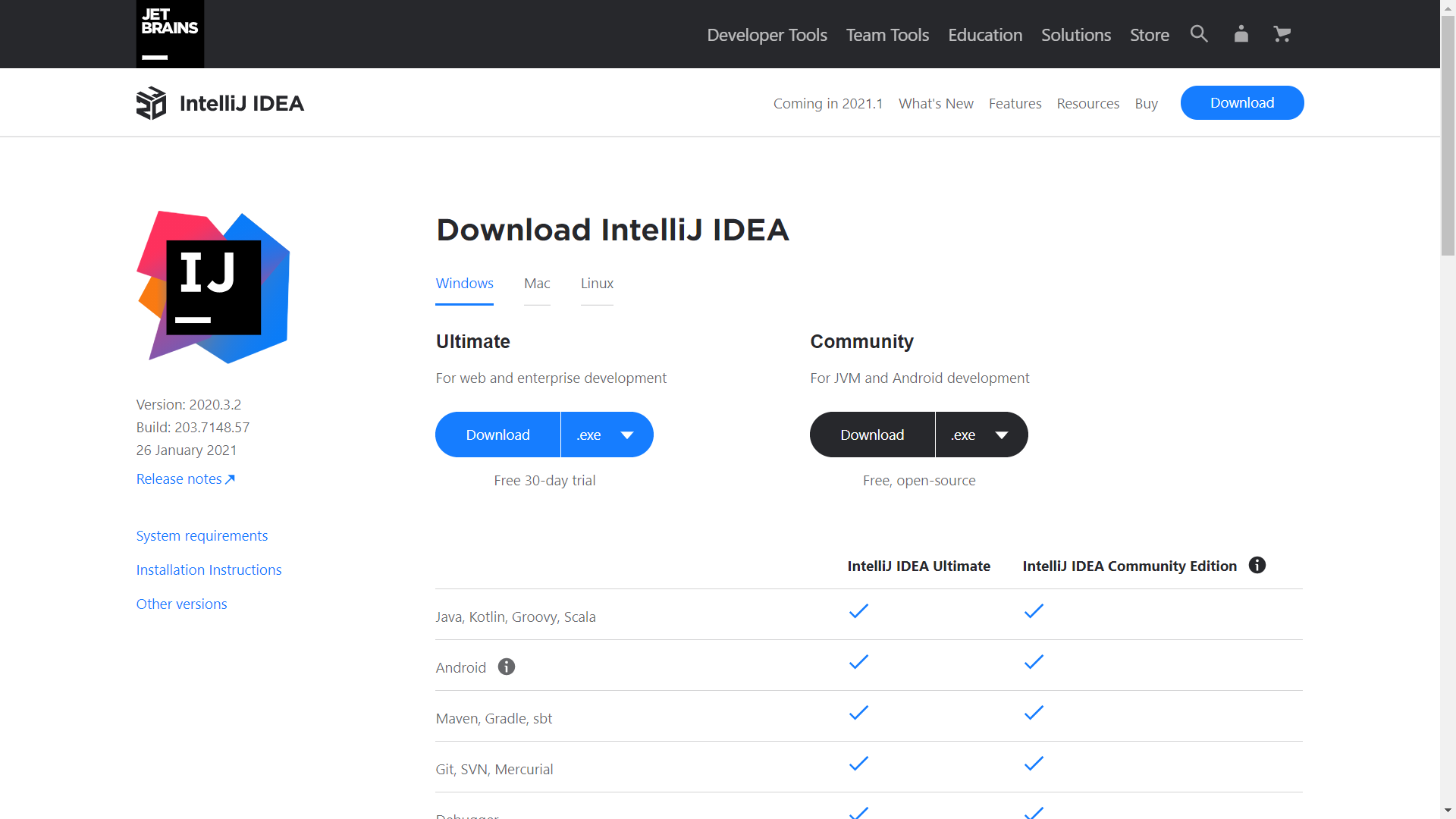This screenshot has width=1456, height=819.
Task: Open Installation Instructions
Action: tap(209, 570)
